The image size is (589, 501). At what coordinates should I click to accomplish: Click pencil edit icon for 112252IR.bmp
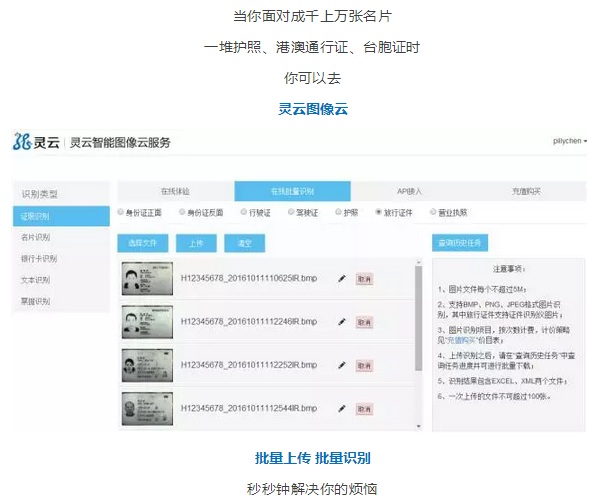[342, 365]
